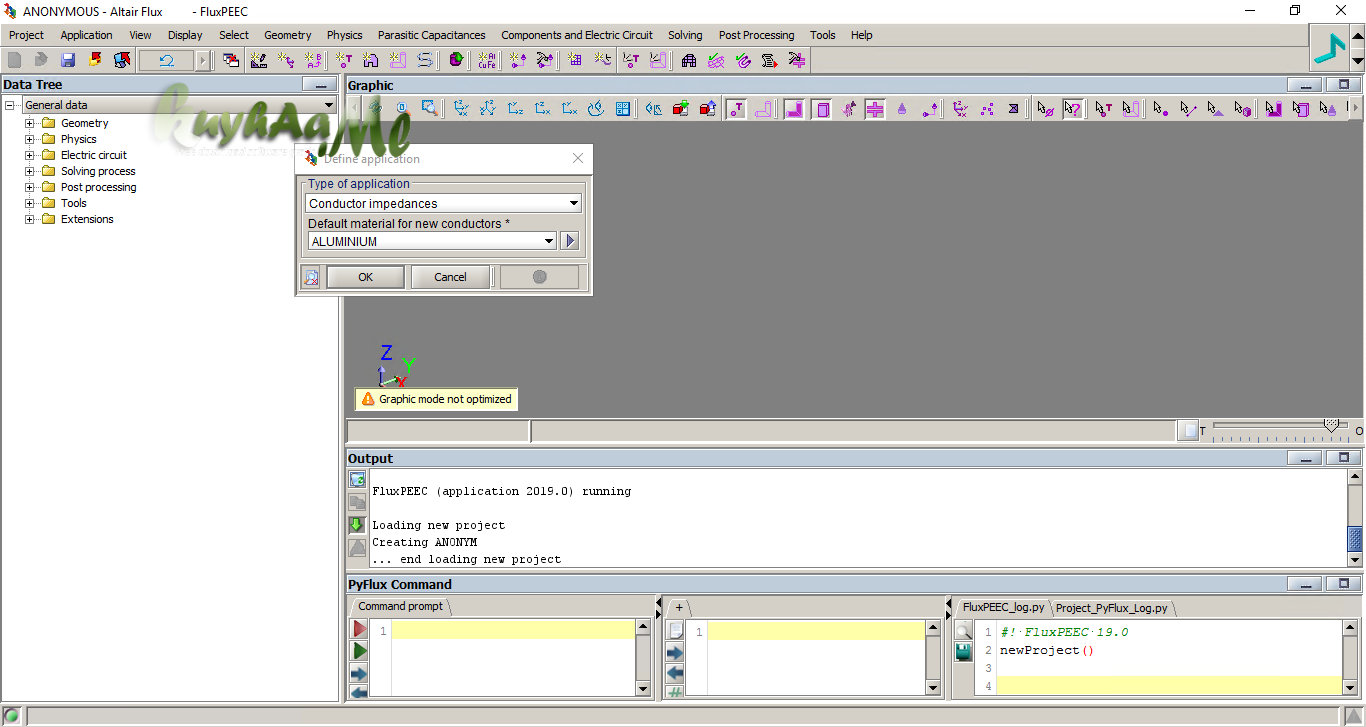Click the Output panel vertical scrollbar
Viewport: 1366px width, 727px height.
point(1355,518)
